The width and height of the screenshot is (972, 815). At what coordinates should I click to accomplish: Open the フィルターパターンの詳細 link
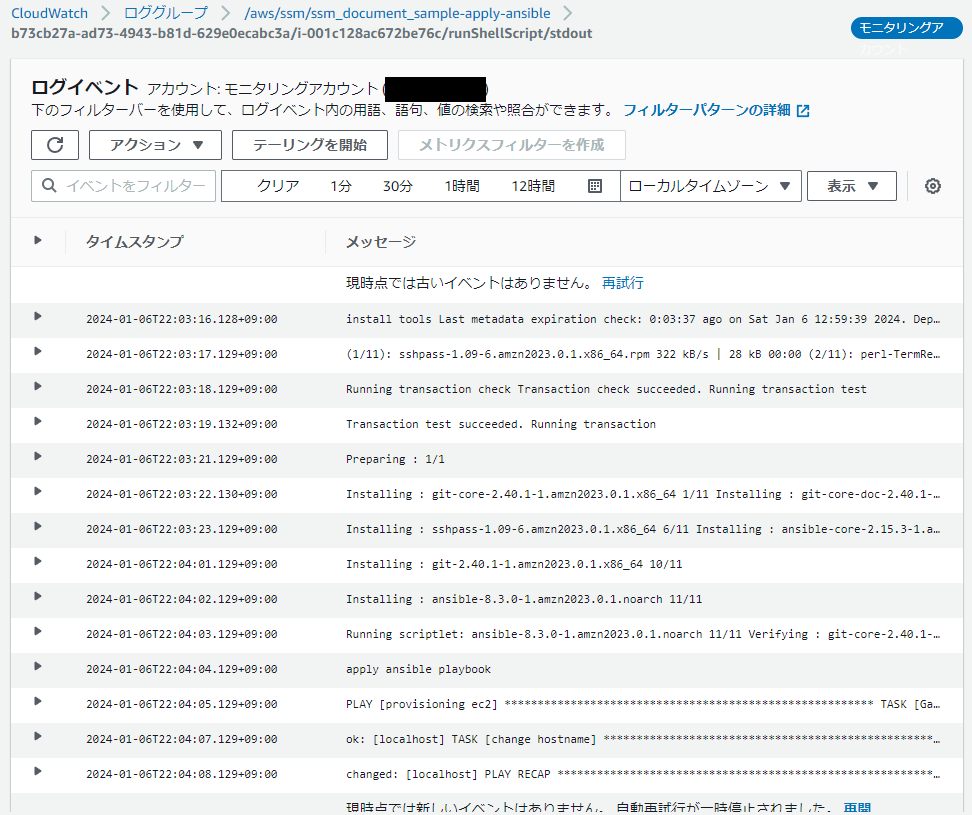707,110
